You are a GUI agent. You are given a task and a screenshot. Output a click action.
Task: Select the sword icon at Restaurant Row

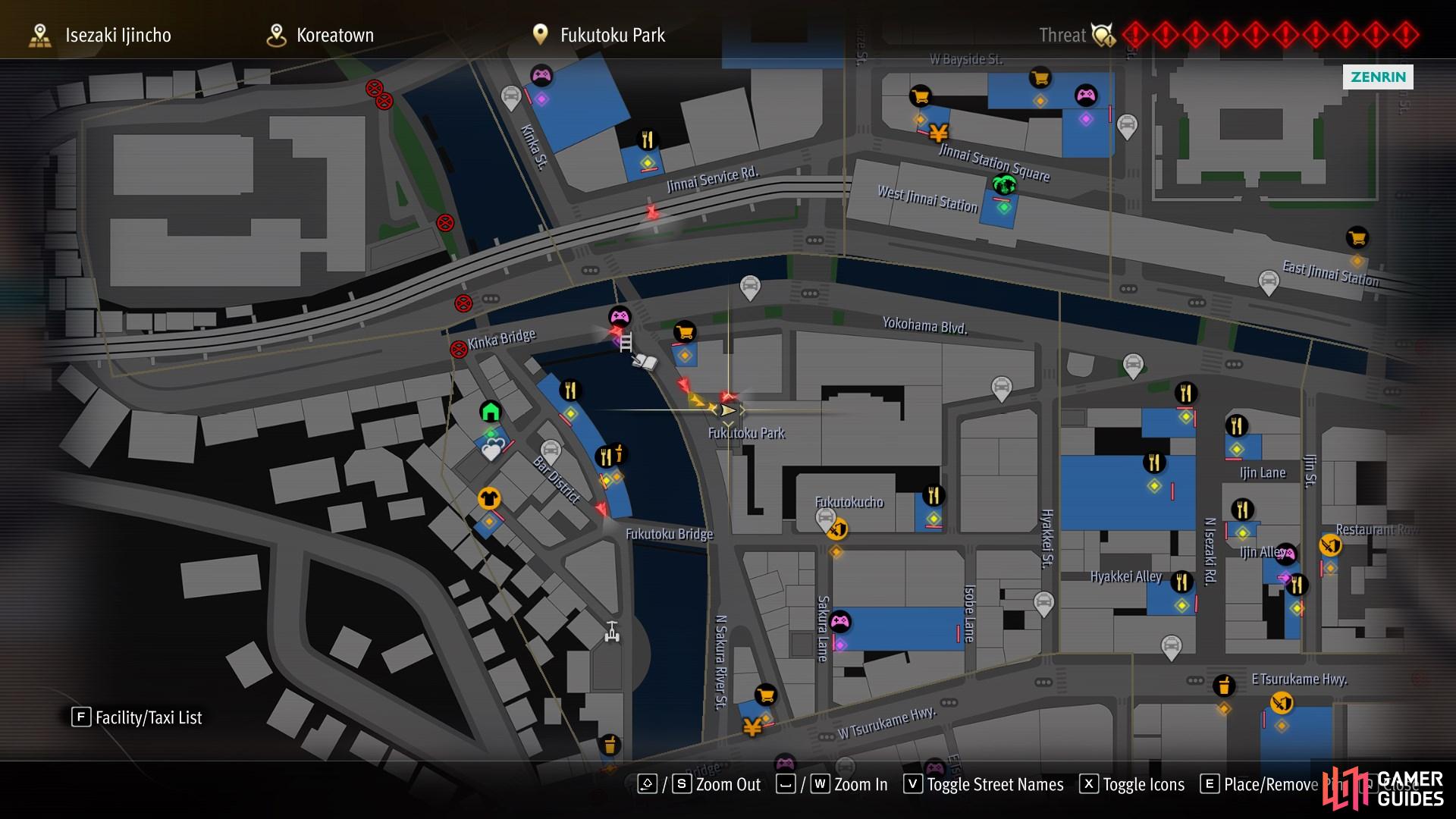click(1331, 544)
